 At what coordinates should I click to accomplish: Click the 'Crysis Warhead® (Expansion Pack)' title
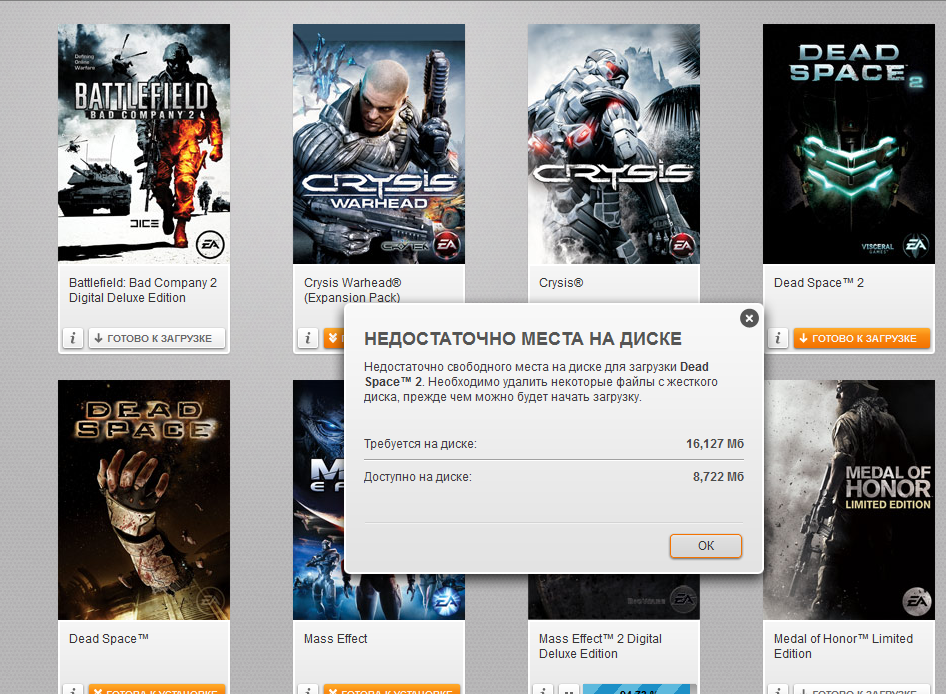coord(352,290)
